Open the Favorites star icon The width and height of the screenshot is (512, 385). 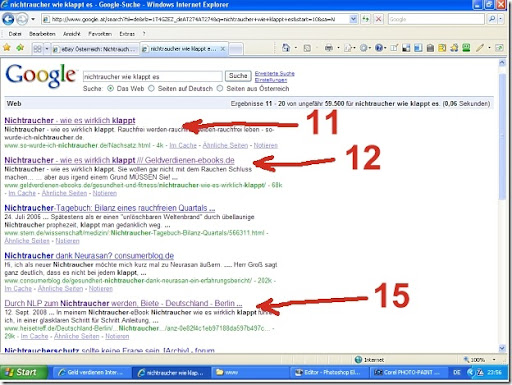click(x=6, y=48)
